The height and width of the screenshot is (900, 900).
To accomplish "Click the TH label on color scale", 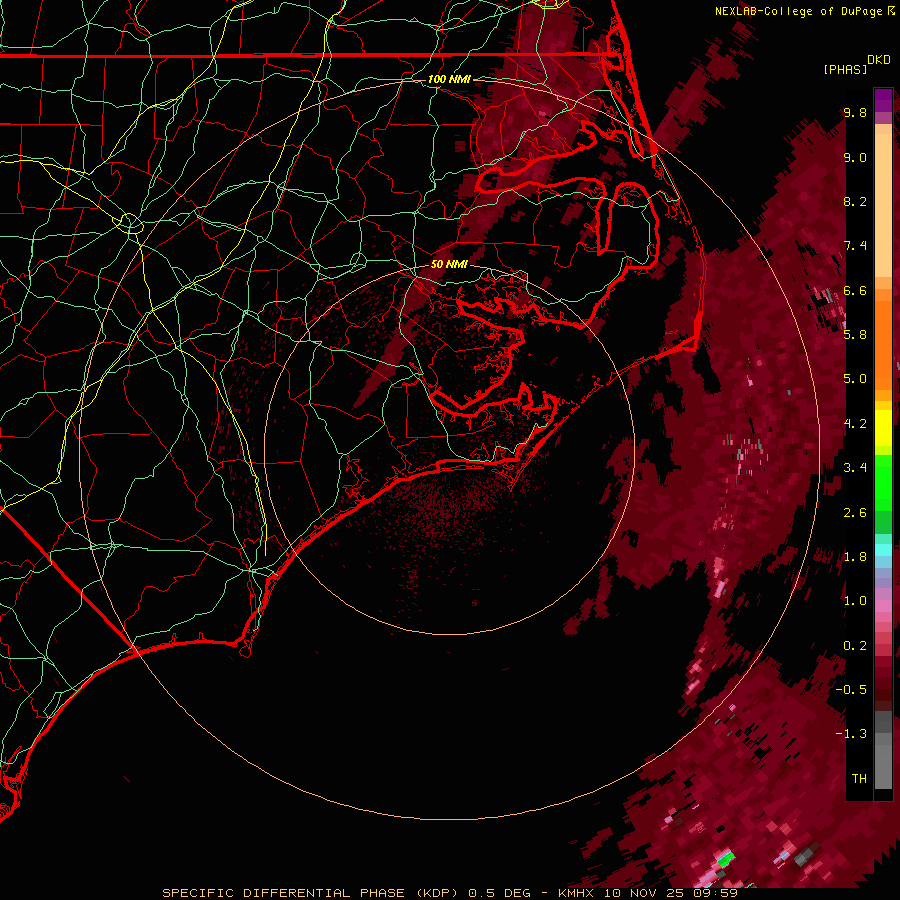I will (x=859, y=779).
